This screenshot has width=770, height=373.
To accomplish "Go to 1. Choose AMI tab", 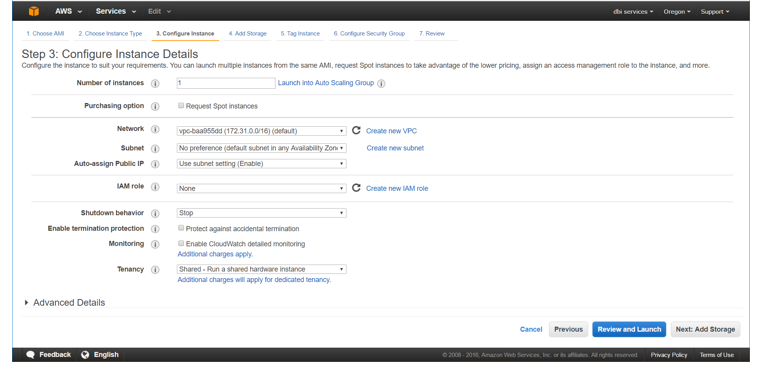I will [x=45, y=34].
